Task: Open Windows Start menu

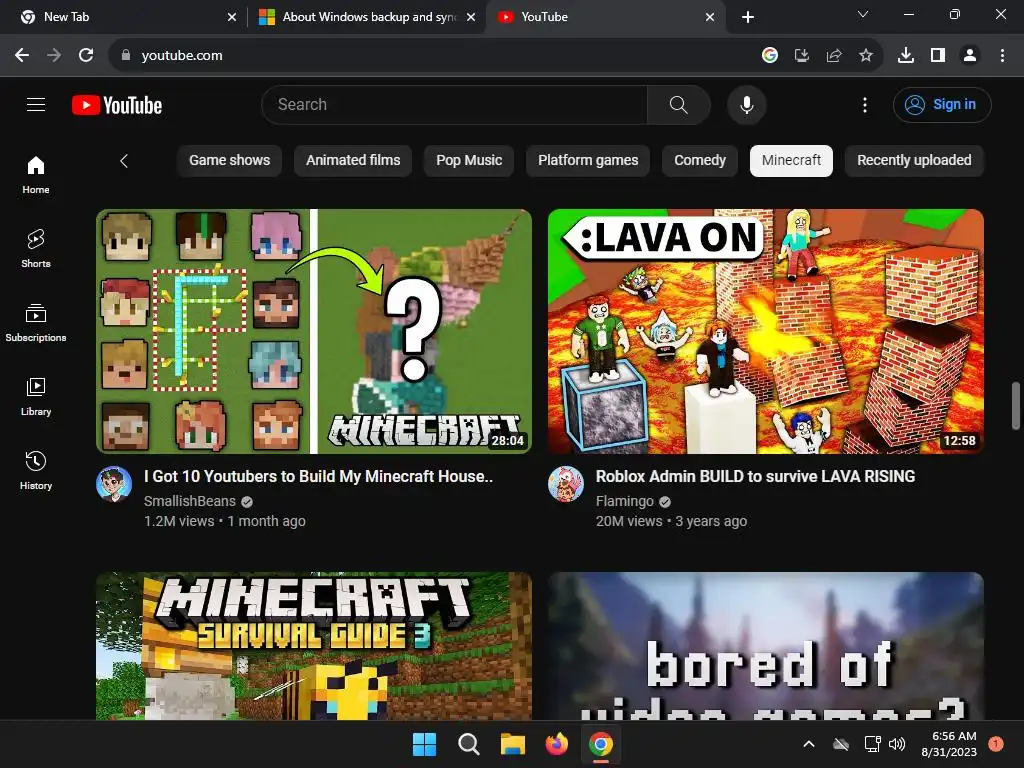Action: pyautogui.click(x=424, y=744)
